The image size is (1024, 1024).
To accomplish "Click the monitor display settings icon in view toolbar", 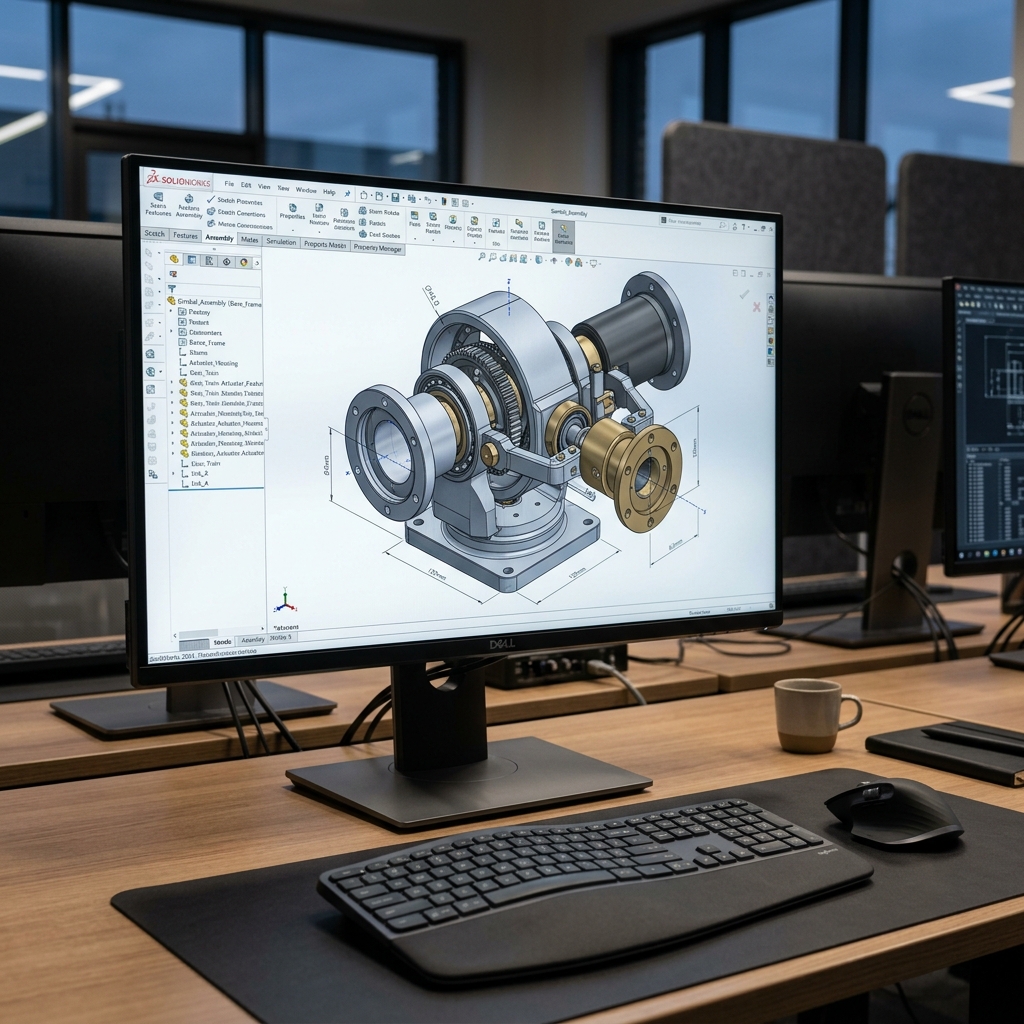I will (x=593, y=263).
